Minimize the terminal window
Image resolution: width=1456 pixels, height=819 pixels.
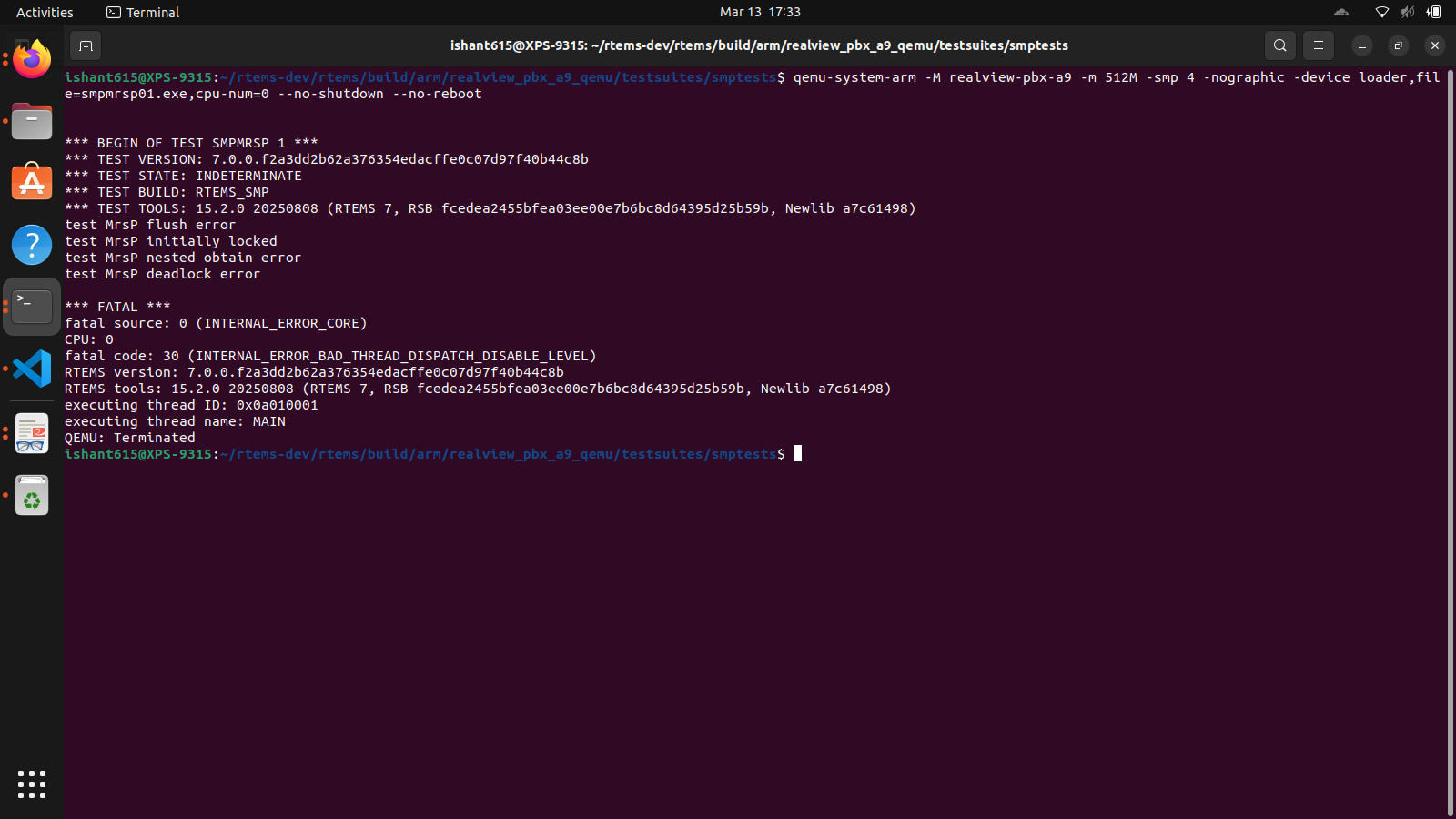click(x=1362, y=45)
